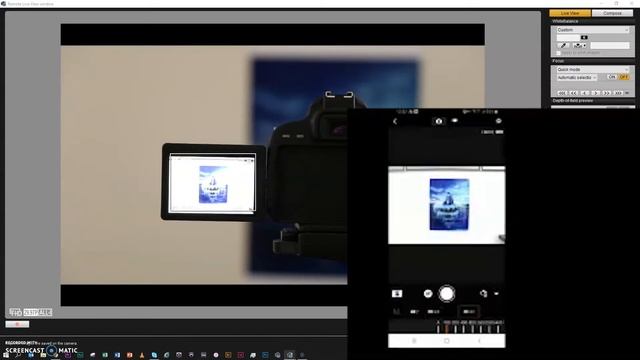Click the single-left focus adjustment button
The width and height of the screenshot is (640, 360).
tap(584, 93)
